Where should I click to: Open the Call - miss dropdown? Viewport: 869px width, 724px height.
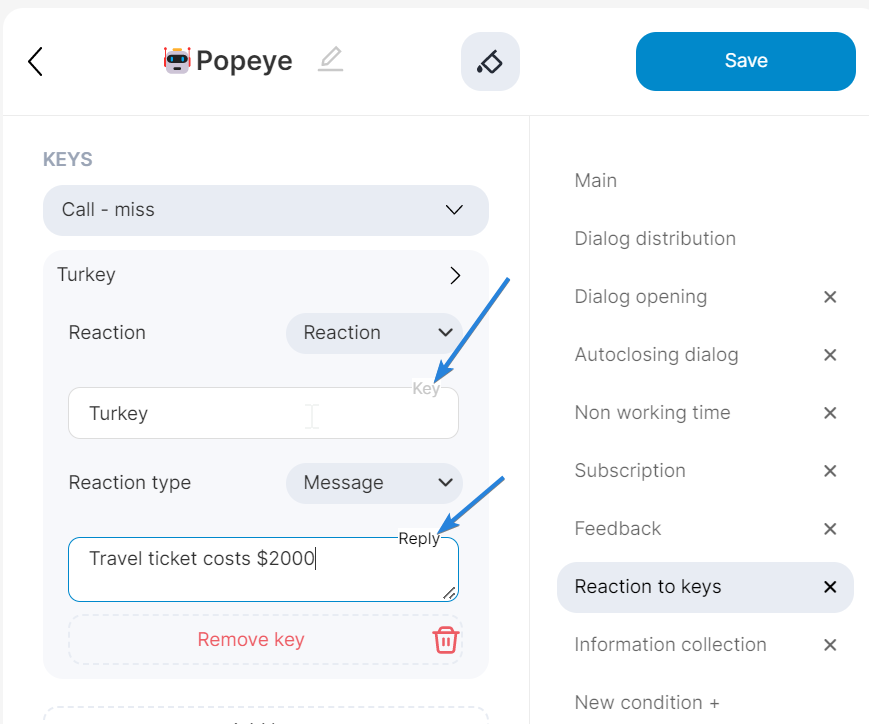click(x=265, y=210)
